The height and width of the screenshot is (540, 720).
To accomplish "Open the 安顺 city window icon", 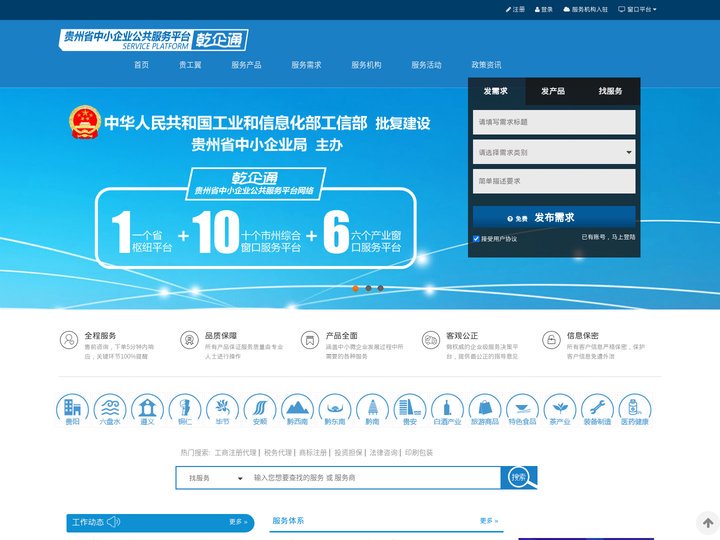I will pos(260,410).
